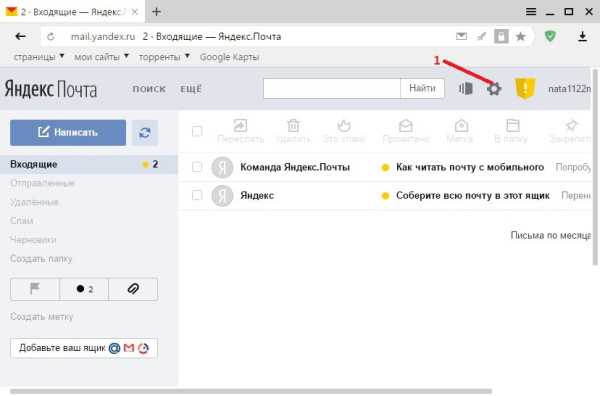600x396 pixels.
Task: Click the yellow shield warning icon
Action: click(525, 88)
